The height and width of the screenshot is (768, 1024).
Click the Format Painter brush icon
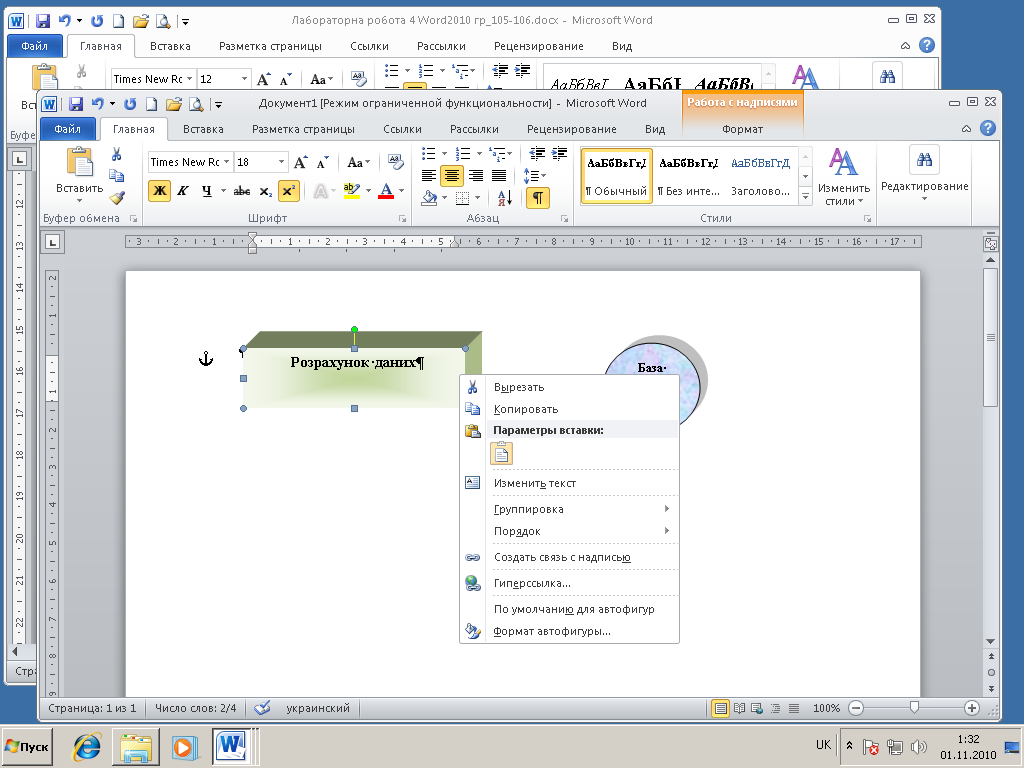117,198
